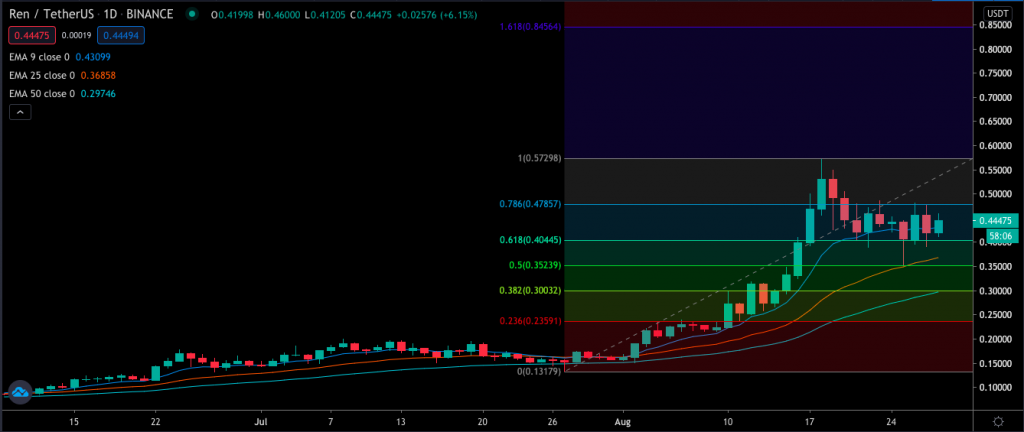
Task: Click the Aug label on time axis
Action: pos(624,422)
